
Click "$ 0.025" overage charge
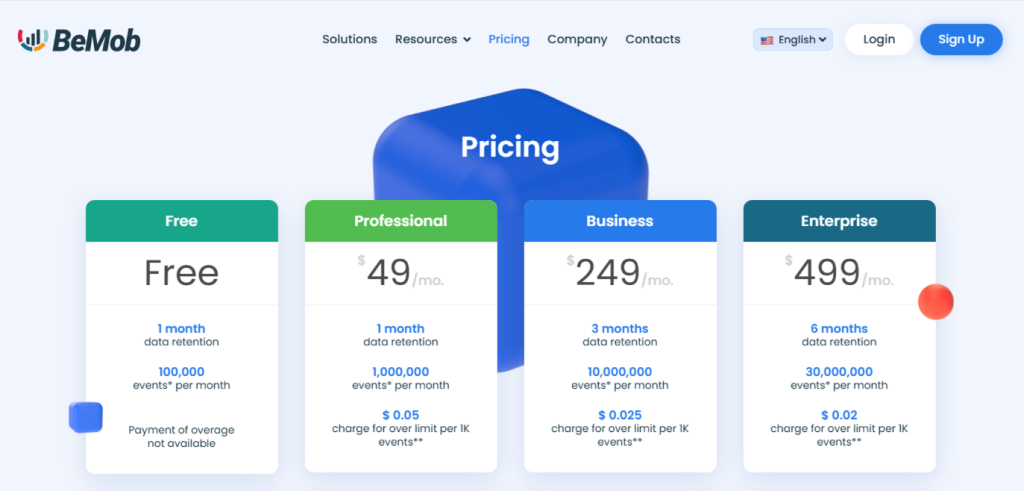pyautogui.click(x=620, y=415)
